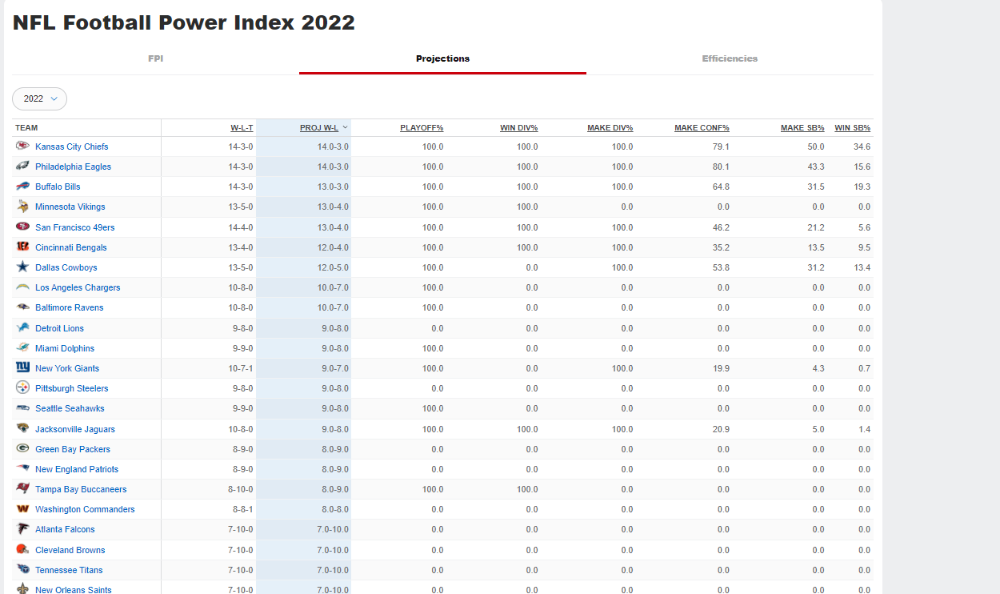Open the Jacksonville Jaguars team link

point(75,429)
